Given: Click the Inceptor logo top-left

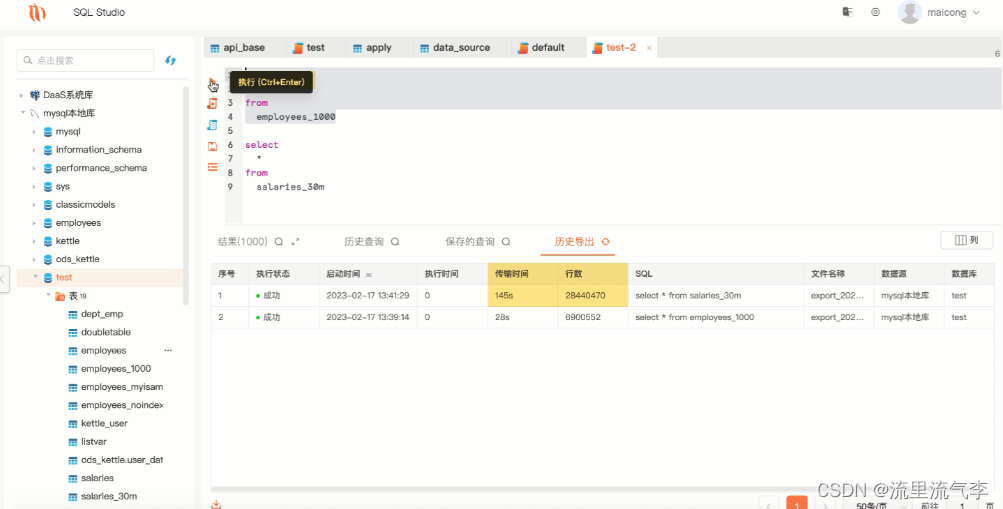Looking at the screenshot, I should point(37,12).
